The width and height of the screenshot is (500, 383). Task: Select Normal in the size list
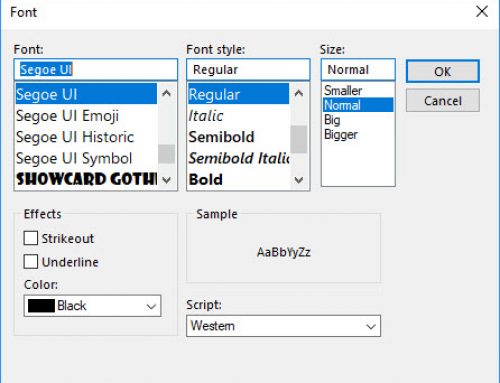click(x=358, y=105)
